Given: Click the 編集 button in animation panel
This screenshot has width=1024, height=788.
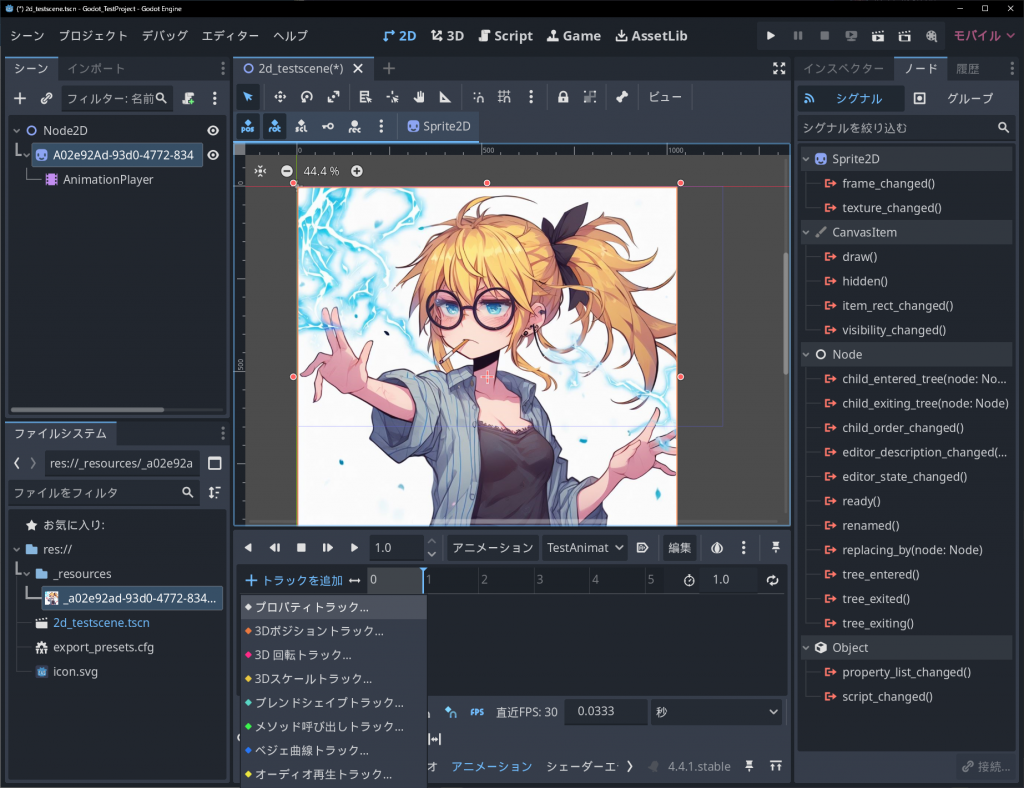Looking at the screenshot, I should pyautogui.click(x=680, y=548).
